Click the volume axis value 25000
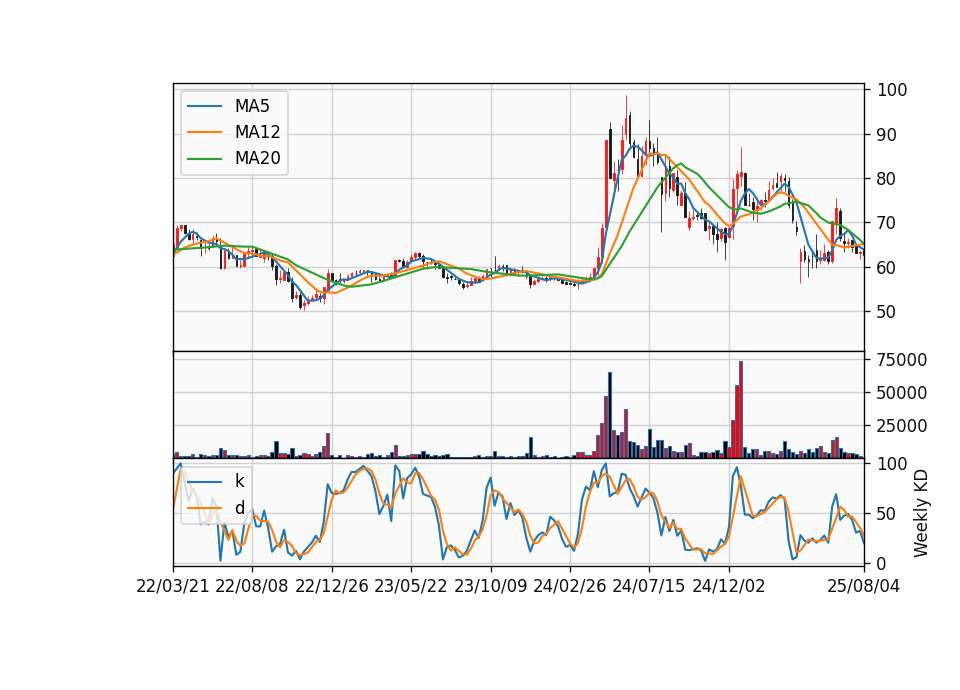Screen dimensions: 960x690 (901, 426)
